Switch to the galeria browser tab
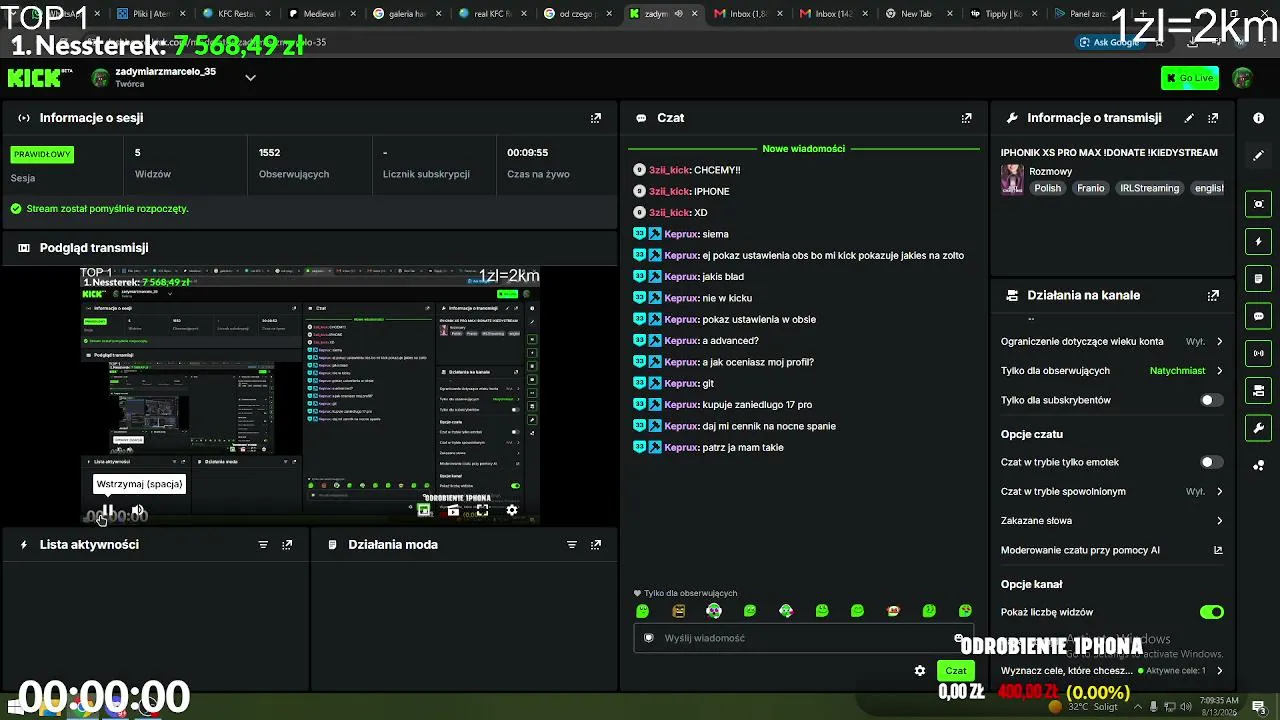 [406, 14]
